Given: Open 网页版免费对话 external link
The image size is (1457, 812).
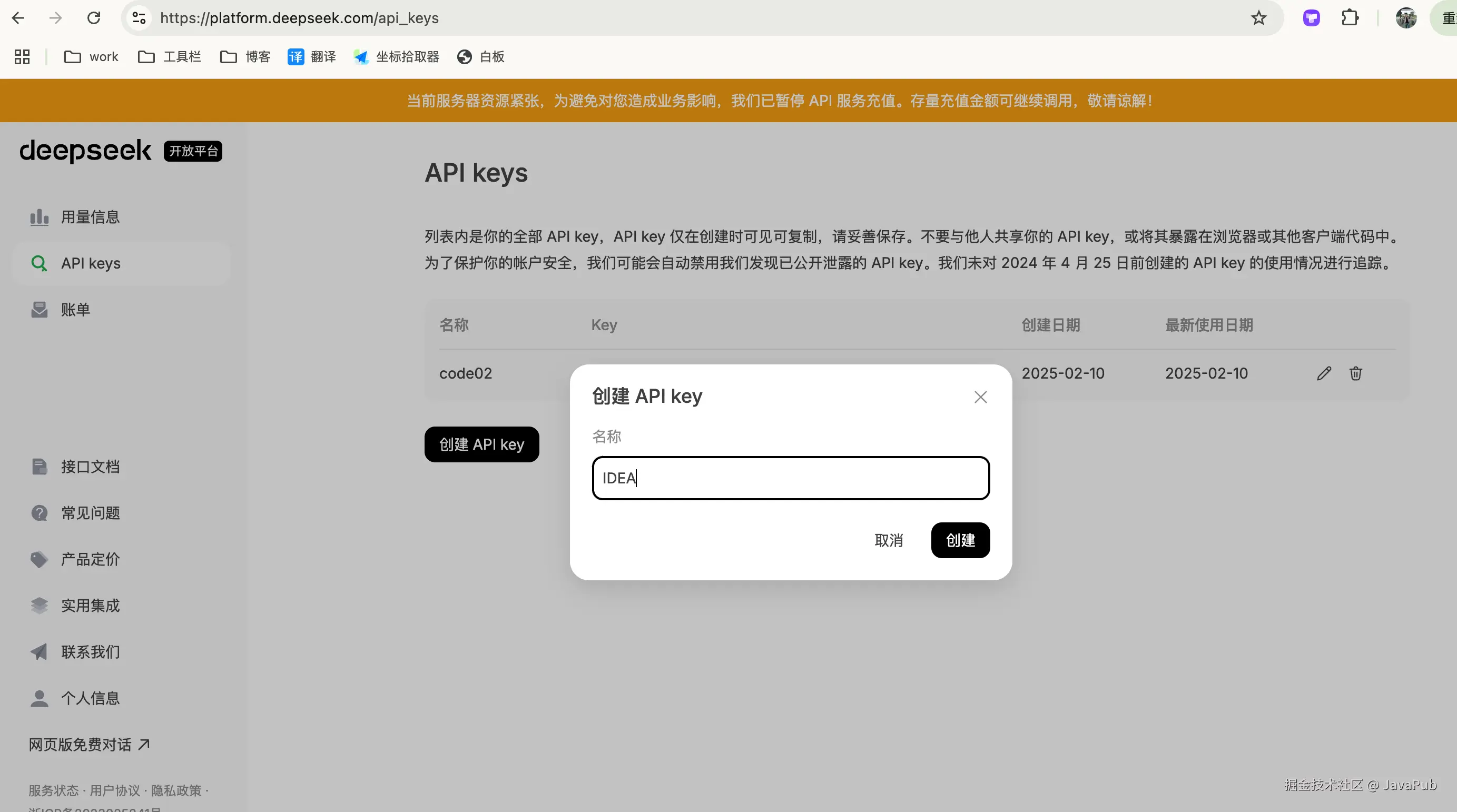Looking at the screenshot, I should point(90,745).
